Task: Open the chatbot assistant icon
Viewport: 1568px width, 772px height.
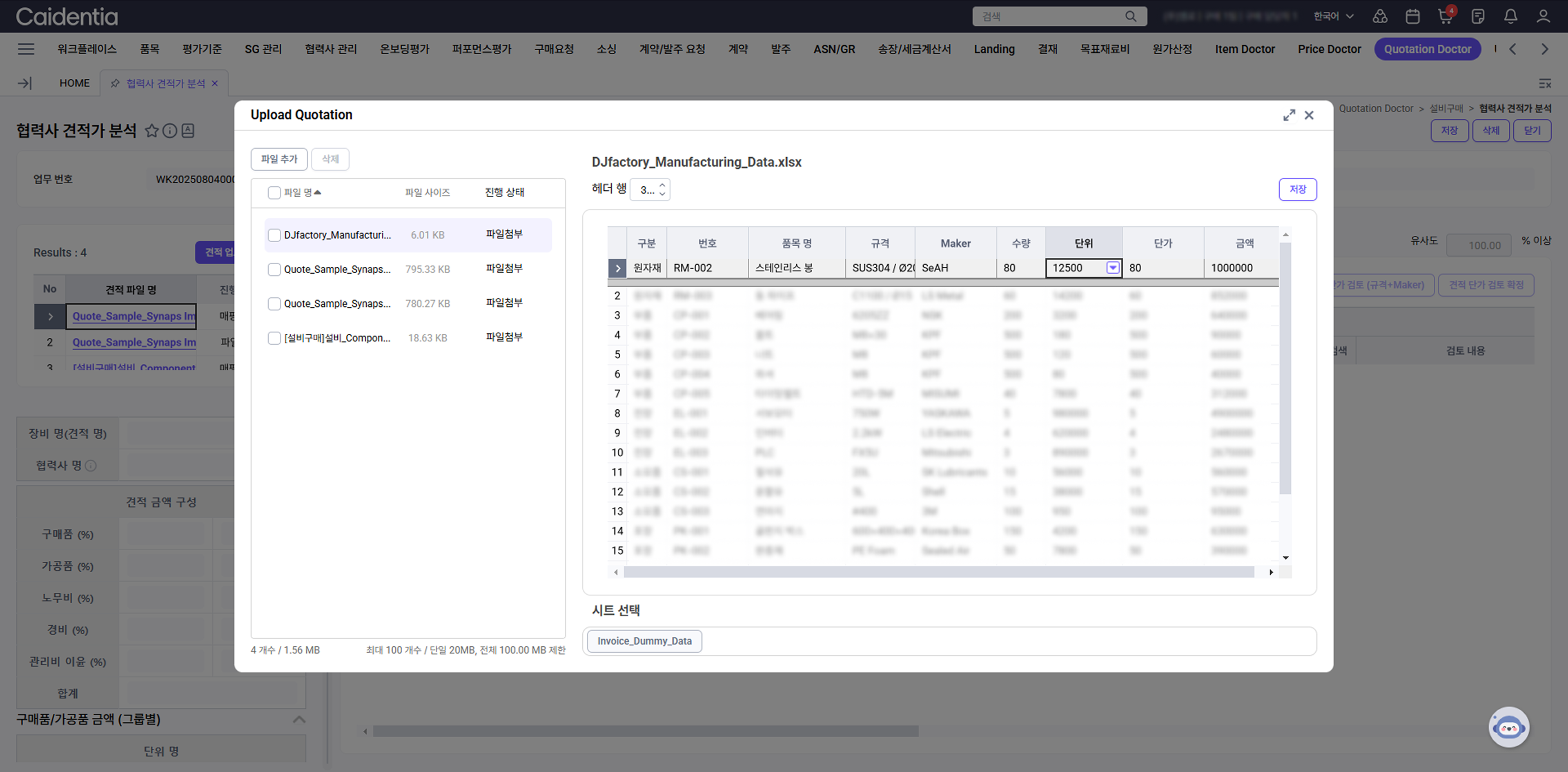Action: [1508, 727]
